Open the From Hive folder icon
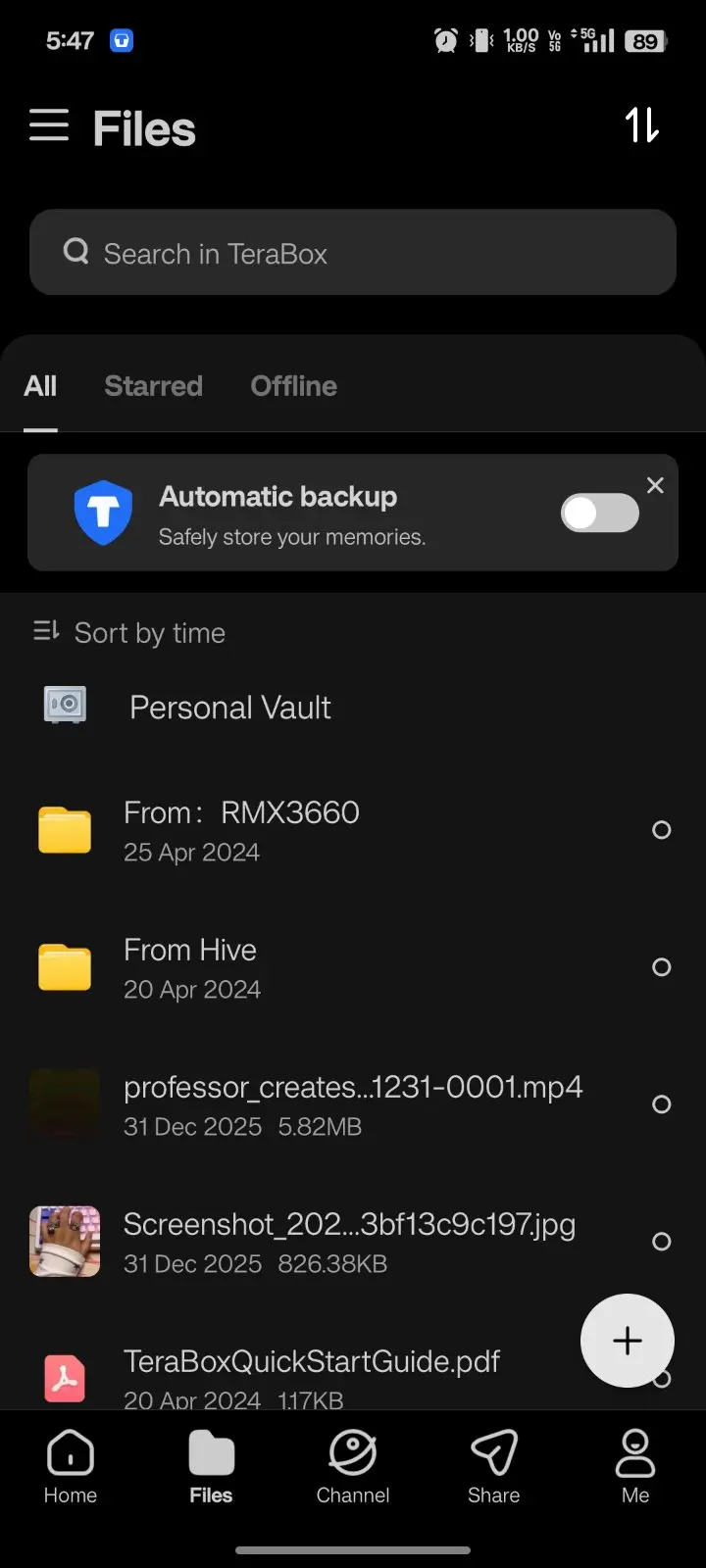Viewport: 706px width, 1568px height. pyautogui.click(x=65, y=967)
